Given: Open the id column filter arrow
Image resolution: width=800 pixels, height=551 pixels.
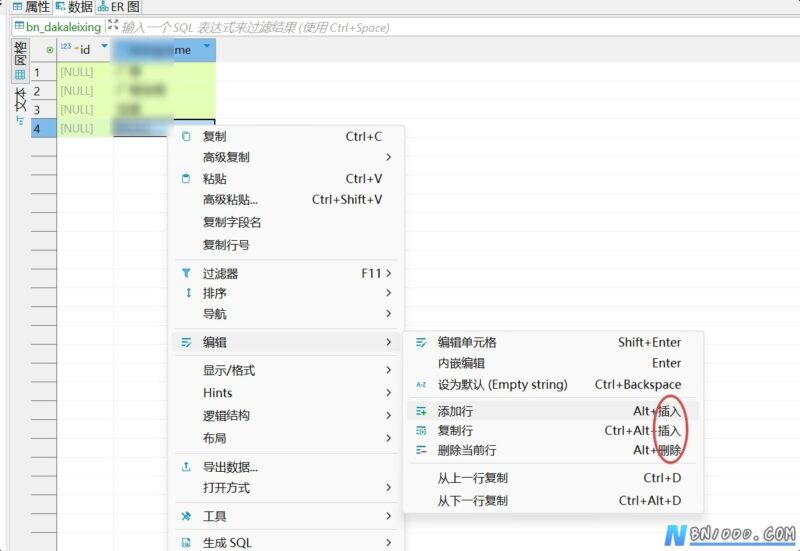Looking at the screenshot, I should click(x=105, y=46).
